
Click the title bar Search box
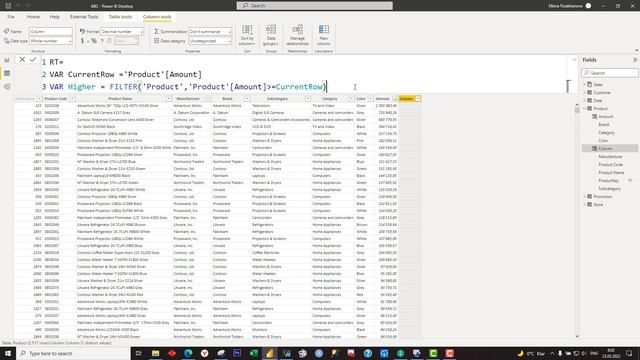click(315, 6)
